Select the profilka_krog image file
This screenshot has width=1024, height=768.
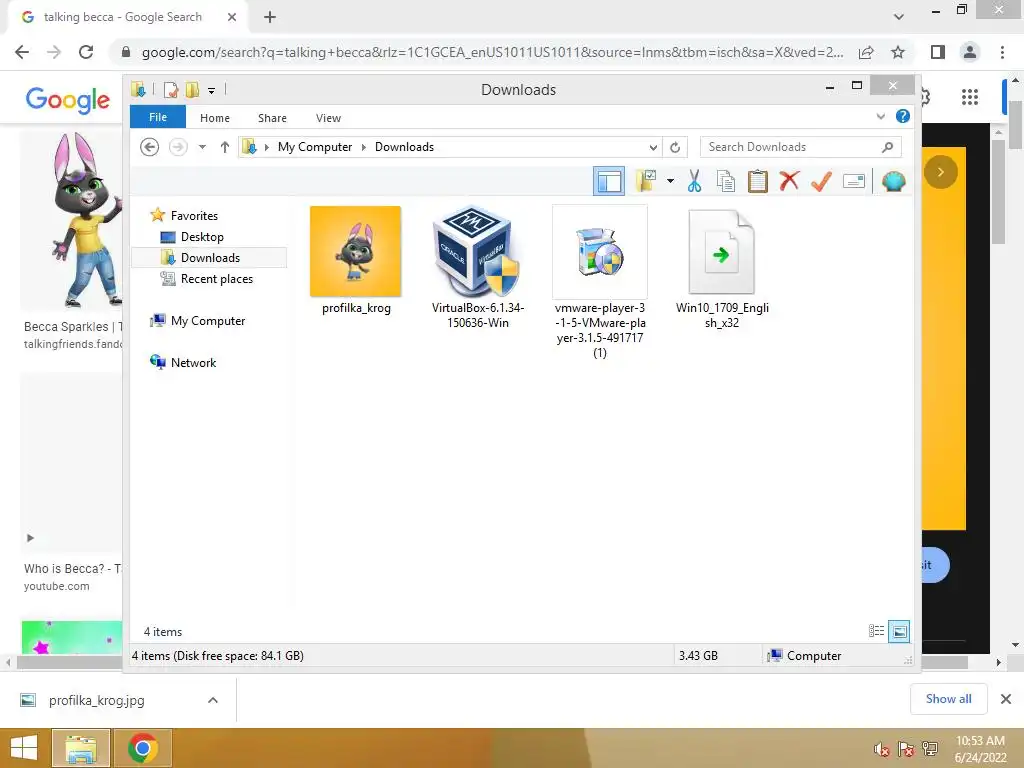point(356,261)
